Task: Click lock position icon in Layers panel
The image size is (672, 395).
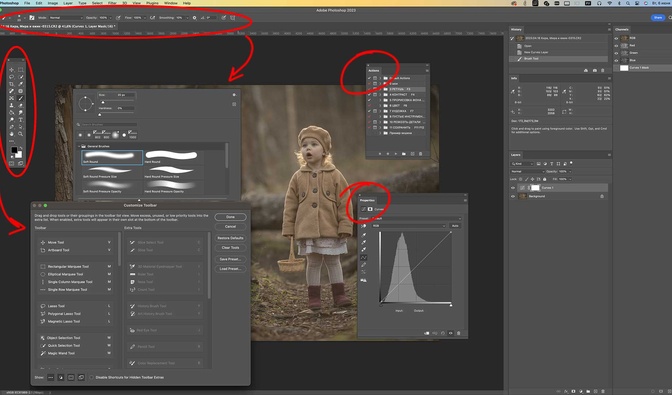Action: tap(532, 179)
